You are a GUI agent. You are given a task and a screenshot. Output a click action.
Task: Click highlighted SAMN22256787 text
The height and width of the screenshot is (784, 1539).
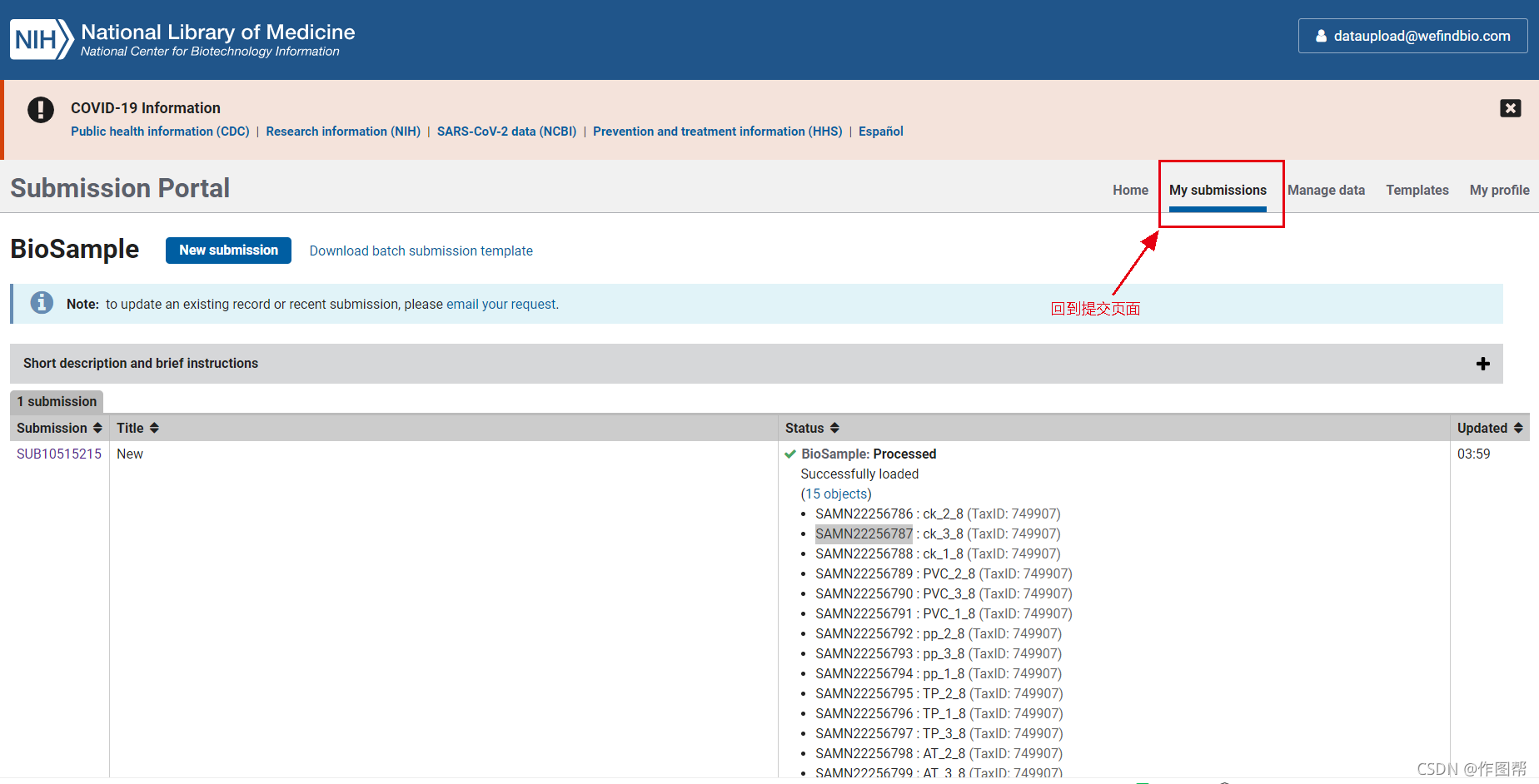click(864, 533)
